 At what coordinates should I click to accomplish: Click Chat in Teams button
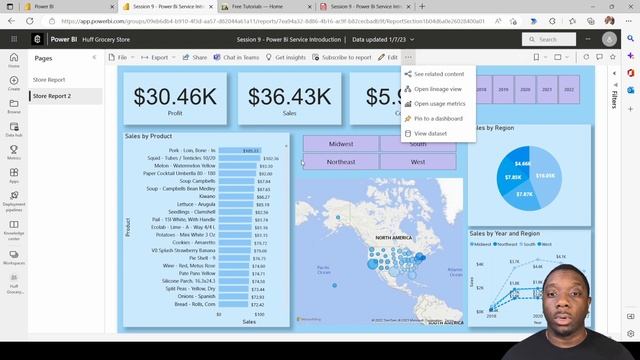[x=236, y=58]
